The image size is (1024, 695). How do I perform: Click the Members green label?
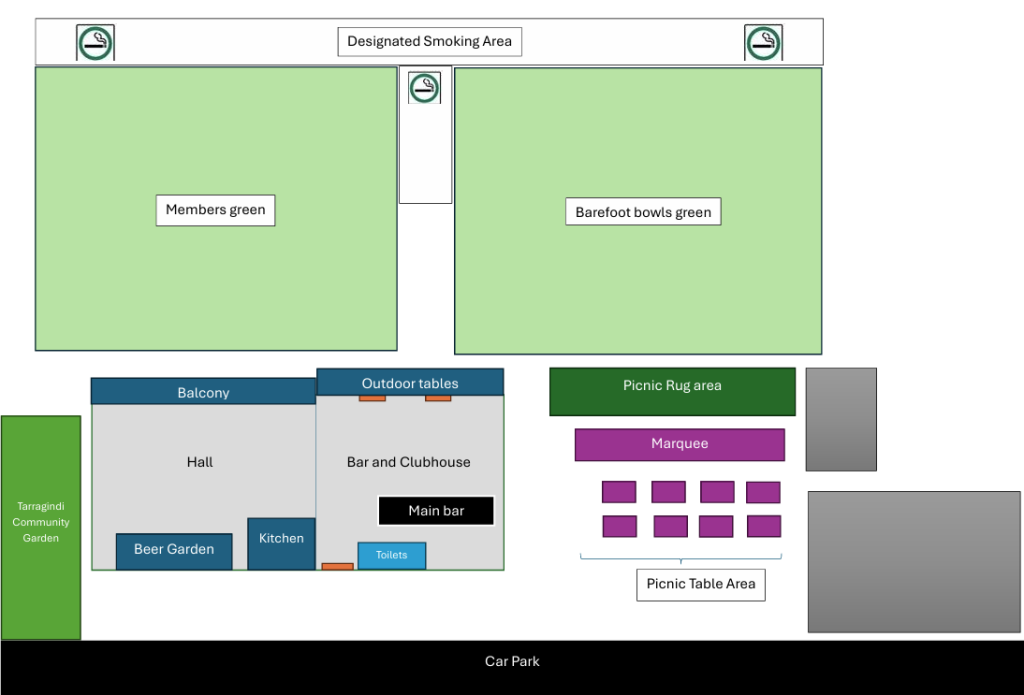coord(215,210)
